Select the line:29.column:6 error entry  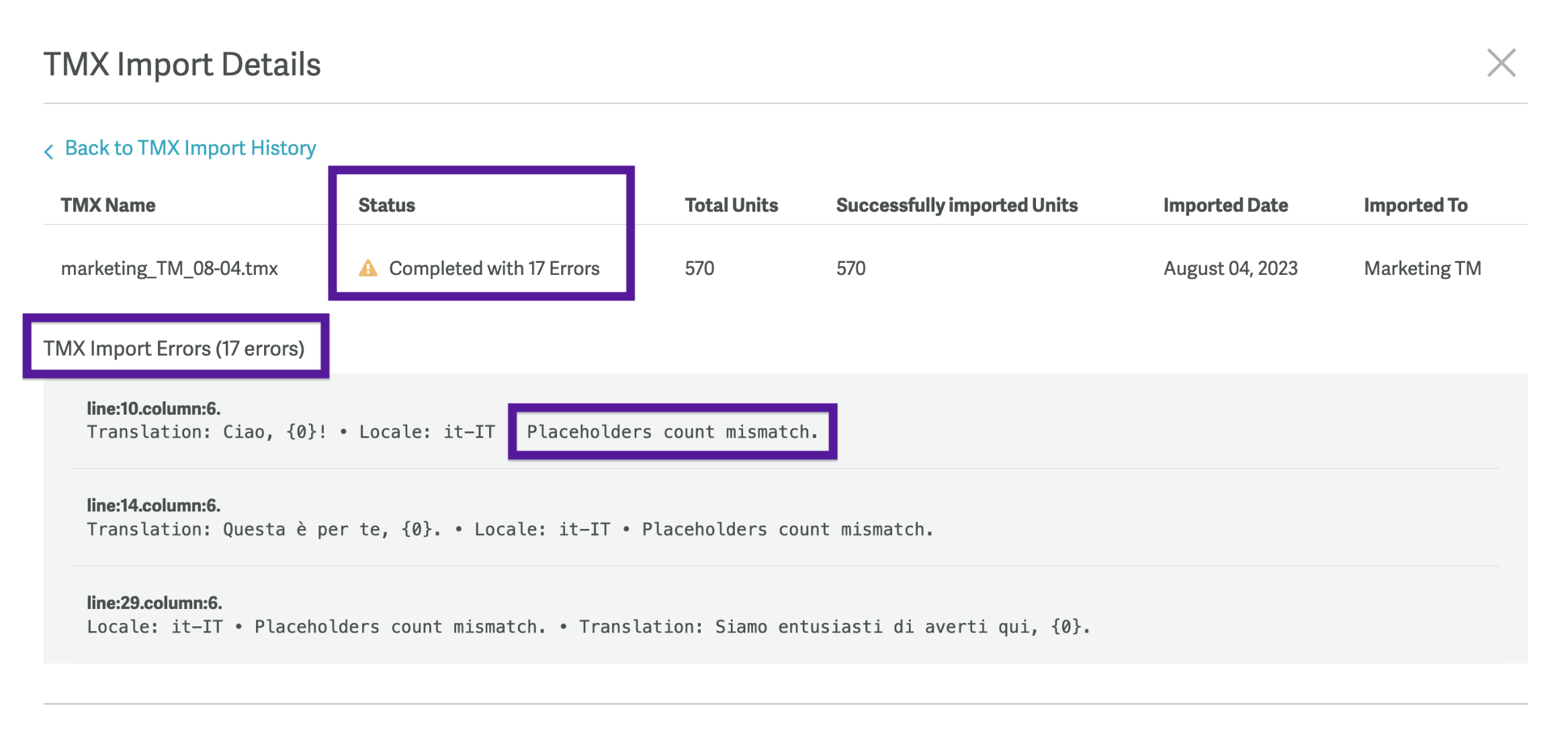coord(155,603)
